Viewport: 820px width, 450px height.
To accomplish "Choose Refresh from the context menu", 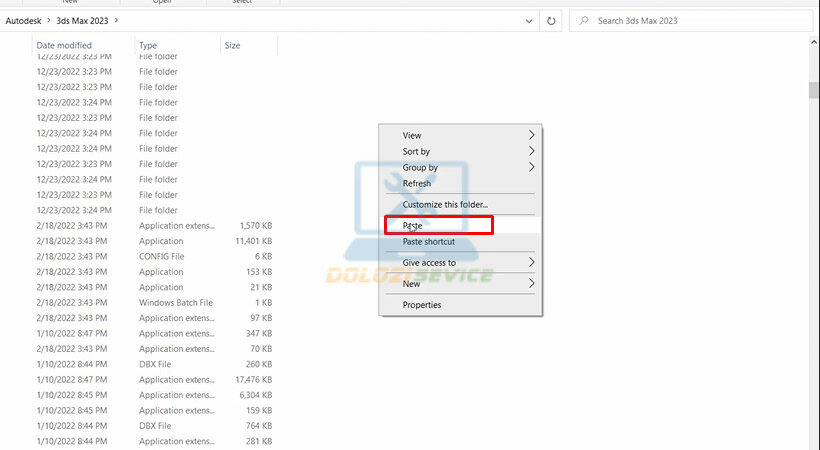I will (x=460, y=184).
